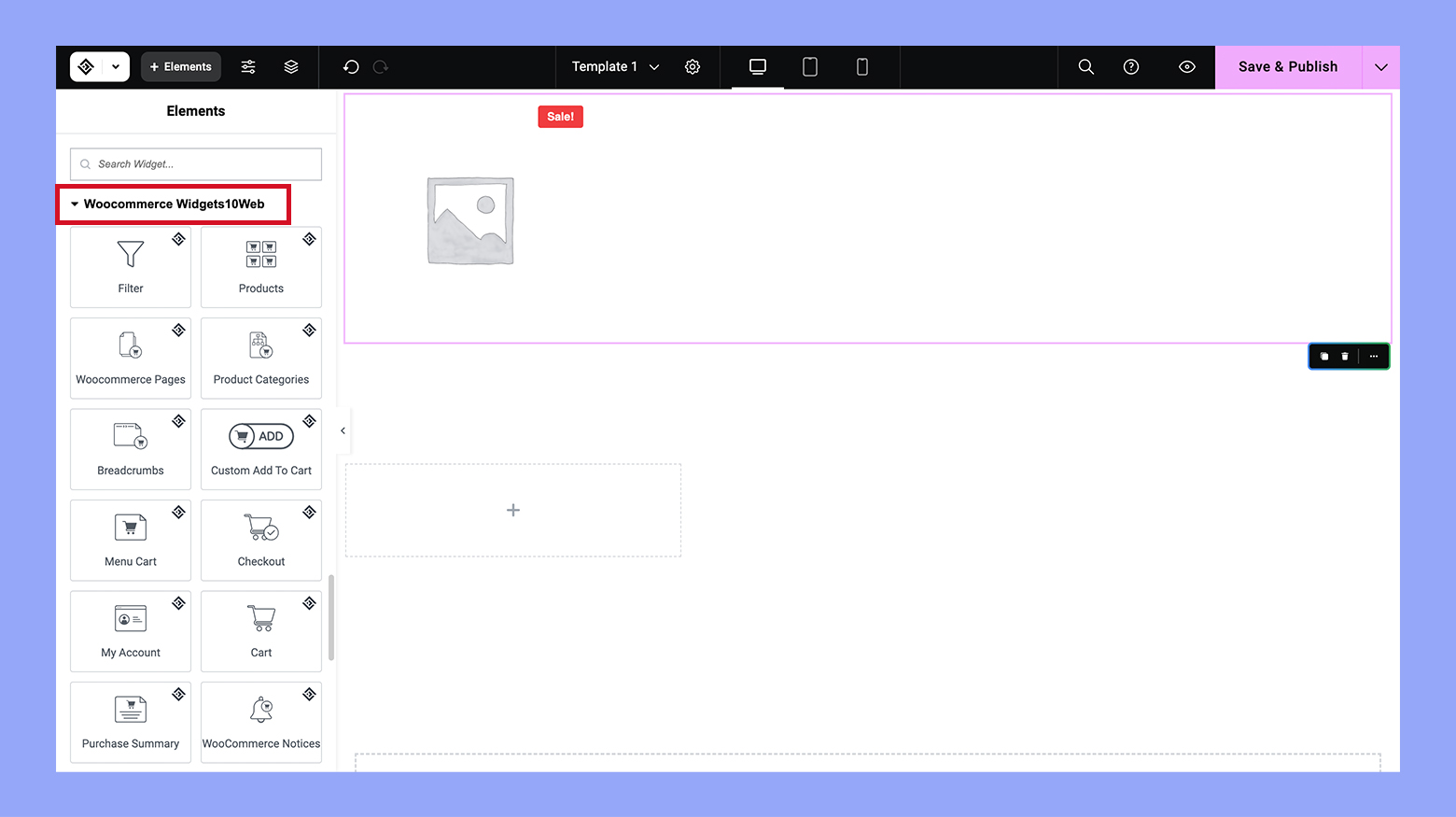Select the WooCommerce Notices widget

[x=260, y=721]
